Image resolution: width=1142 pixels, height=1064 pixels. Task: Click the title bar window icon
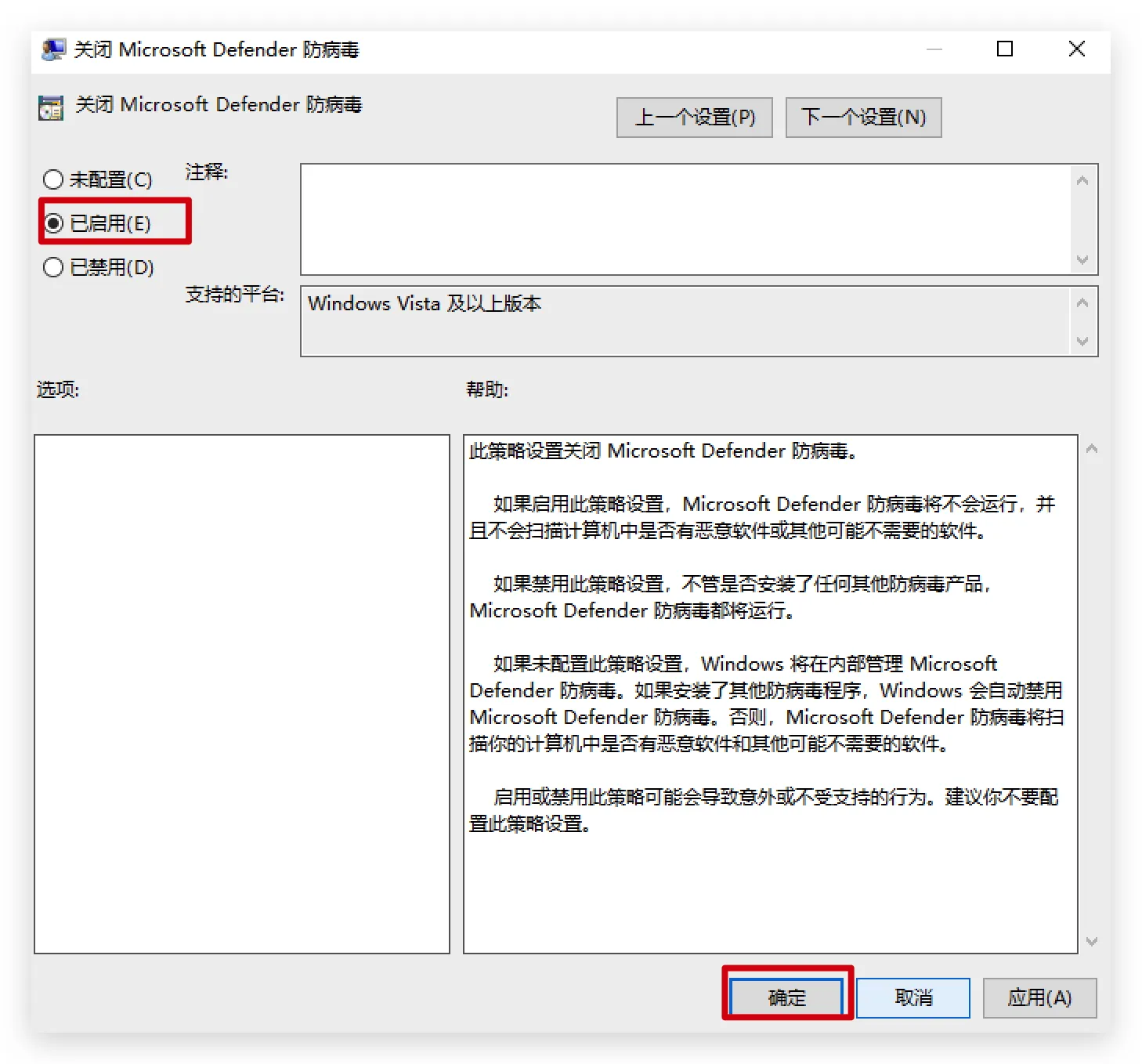point(53,50)
